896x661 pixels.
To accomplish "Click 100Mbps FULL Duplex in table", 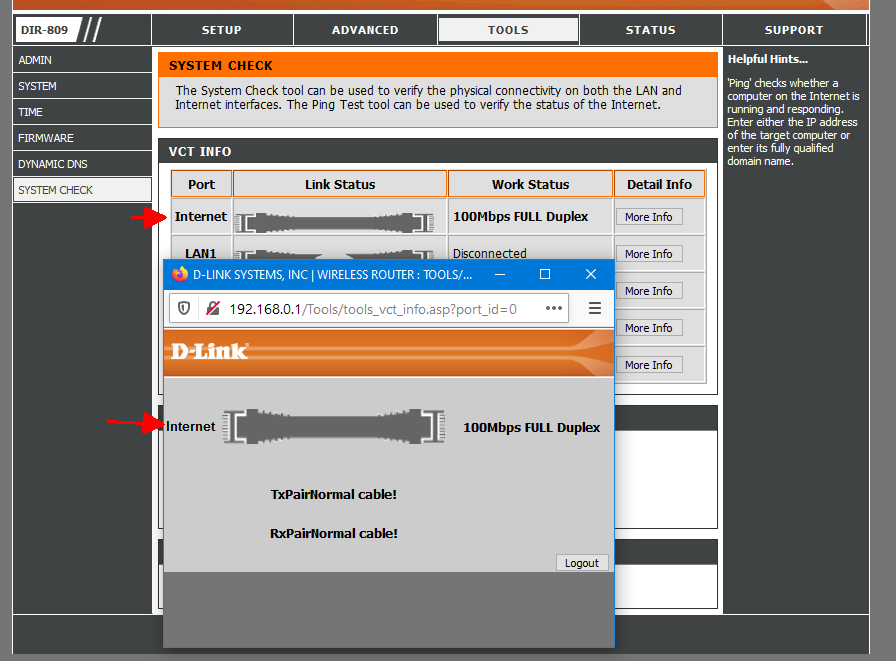I will [x=521, y=217].
